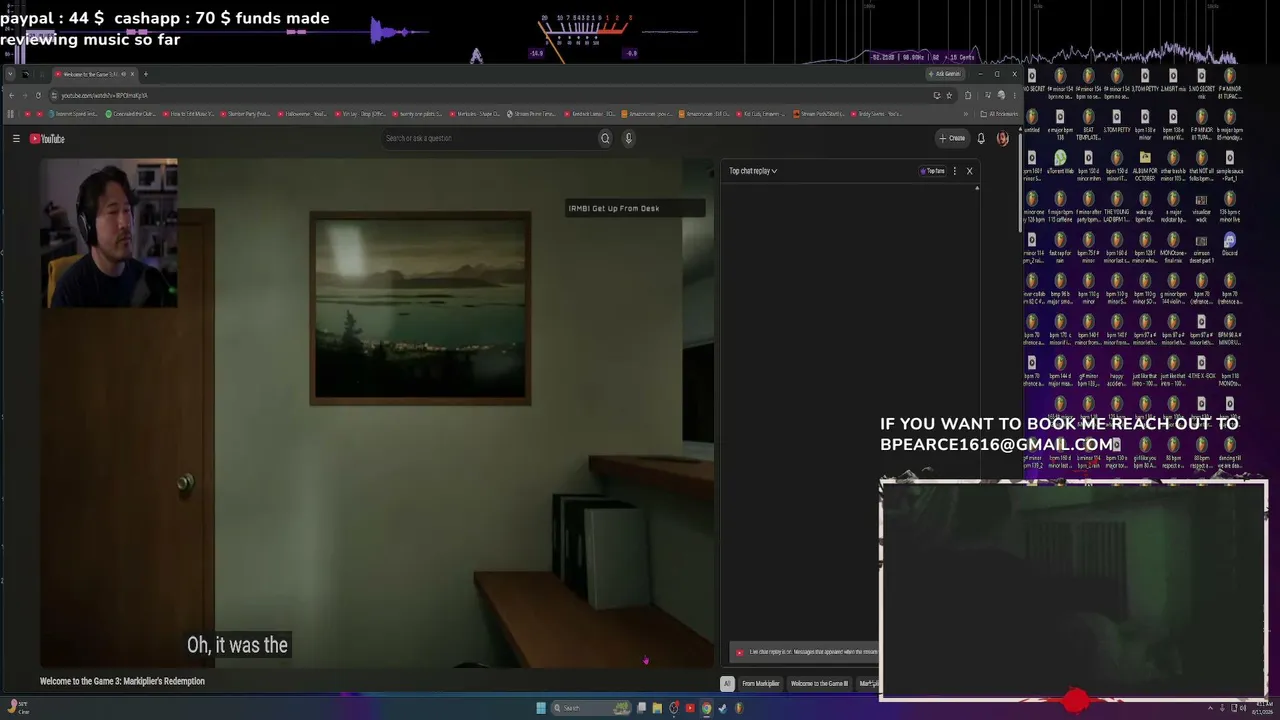Open the Top fans badge button

click(933, 171)
